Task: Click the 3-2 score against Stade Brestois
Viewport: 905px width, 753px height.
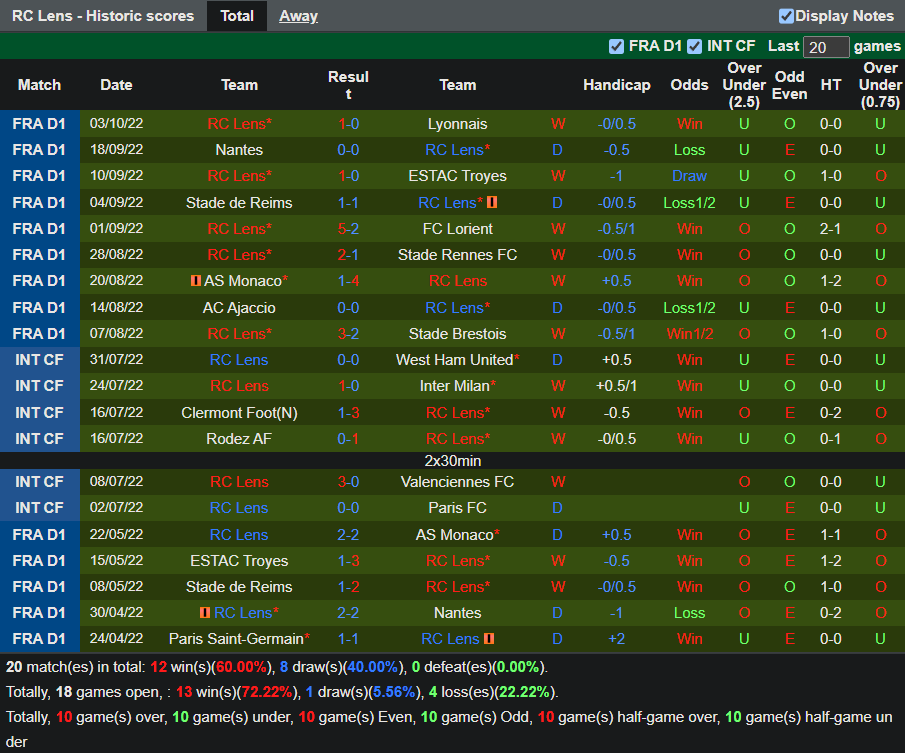Action: 348,334
